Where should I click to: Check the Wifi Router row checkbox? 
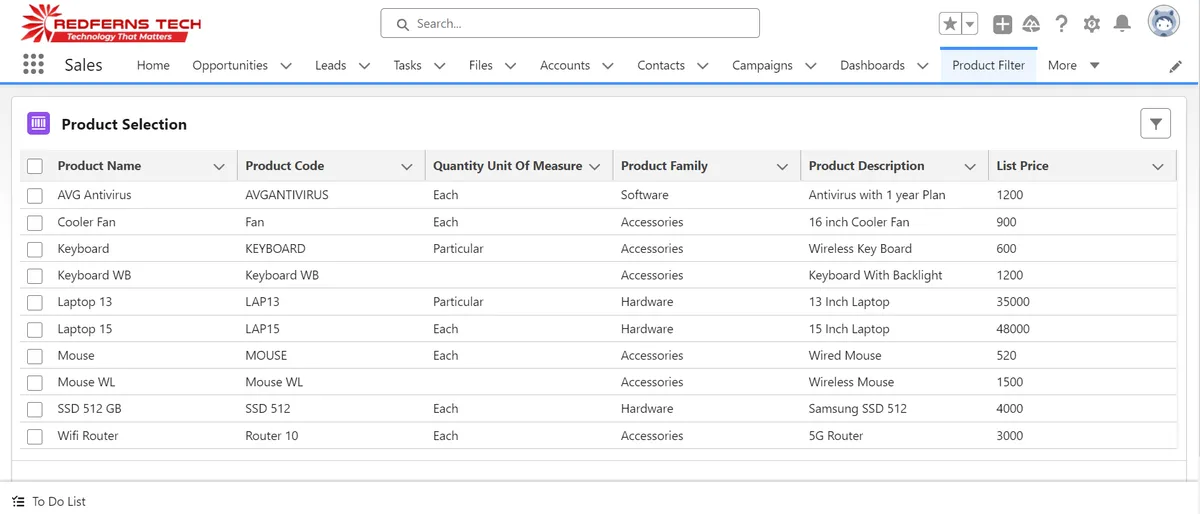[35, 436]
